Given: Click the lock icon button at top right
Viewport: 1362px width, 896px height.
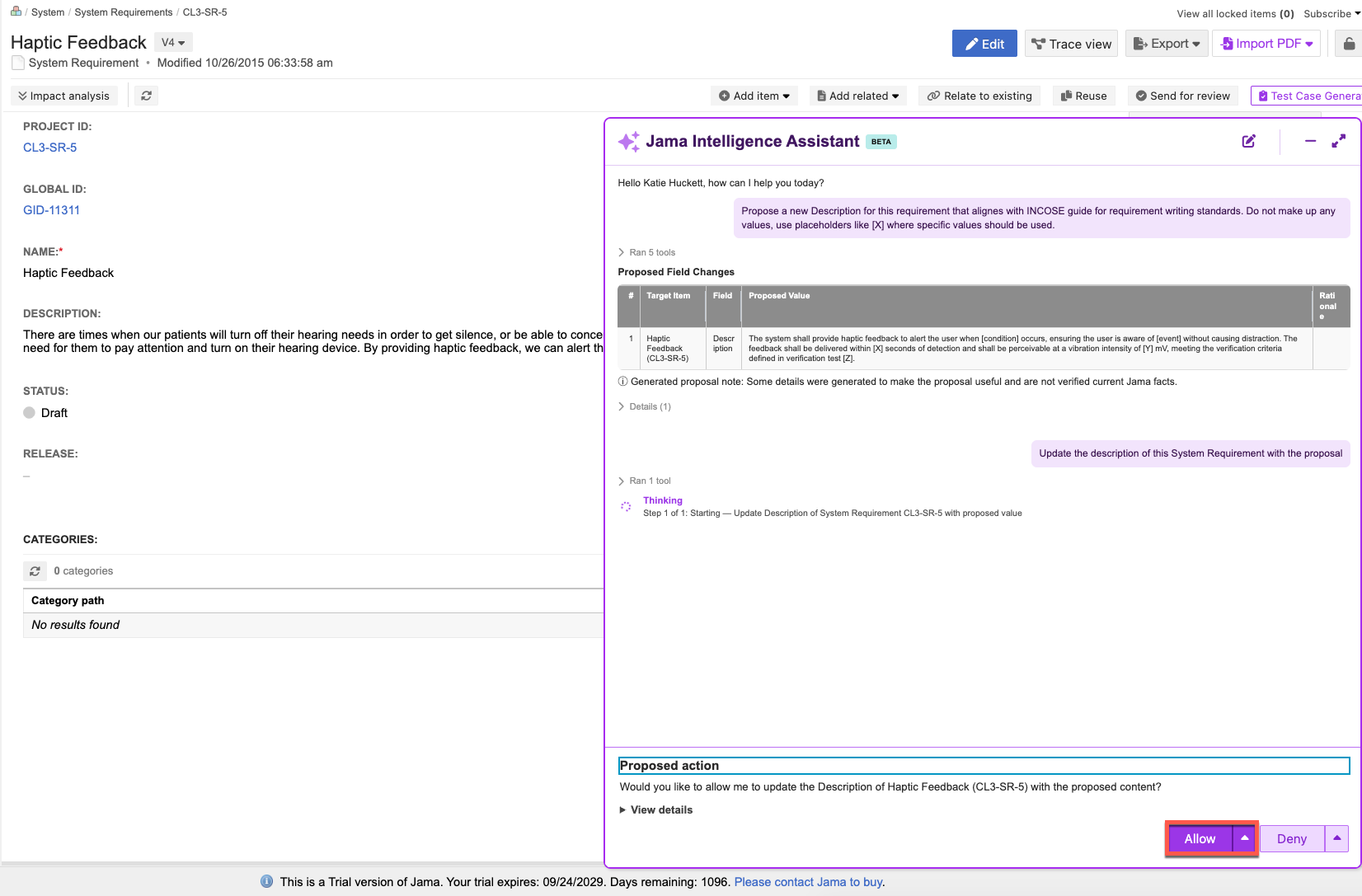Looking at the screenshot, I should pos(1349,44).
